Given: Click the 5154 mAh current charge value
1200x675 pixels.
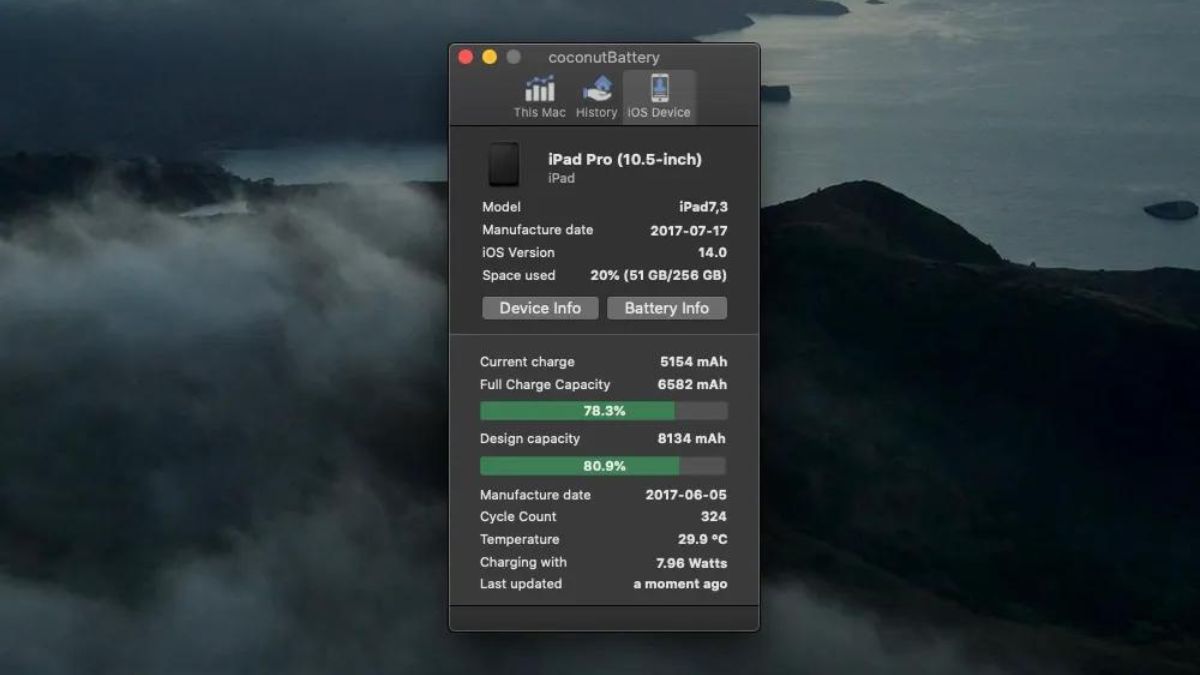Looking at the screenshot, I should click(694, 362).
